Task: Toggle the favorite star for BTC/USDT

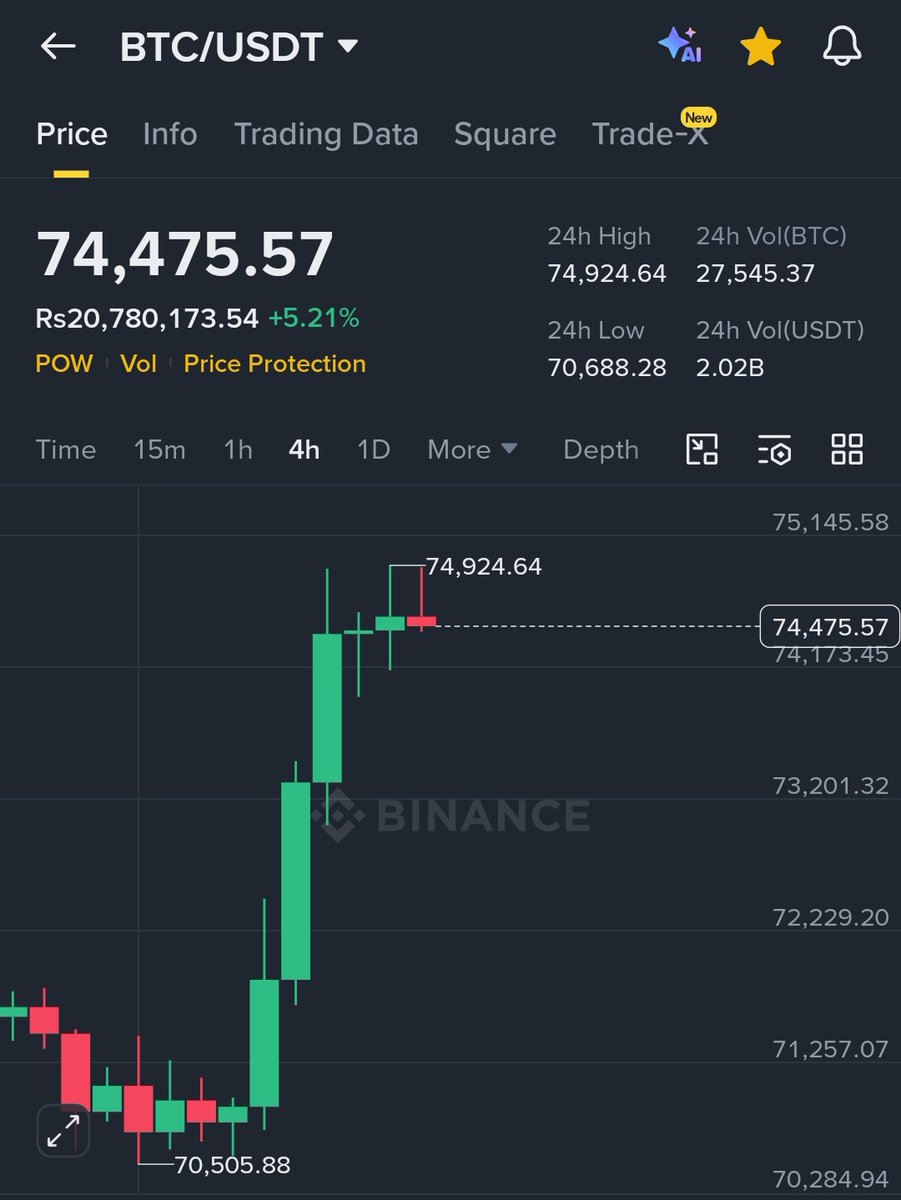Action: 760,47
